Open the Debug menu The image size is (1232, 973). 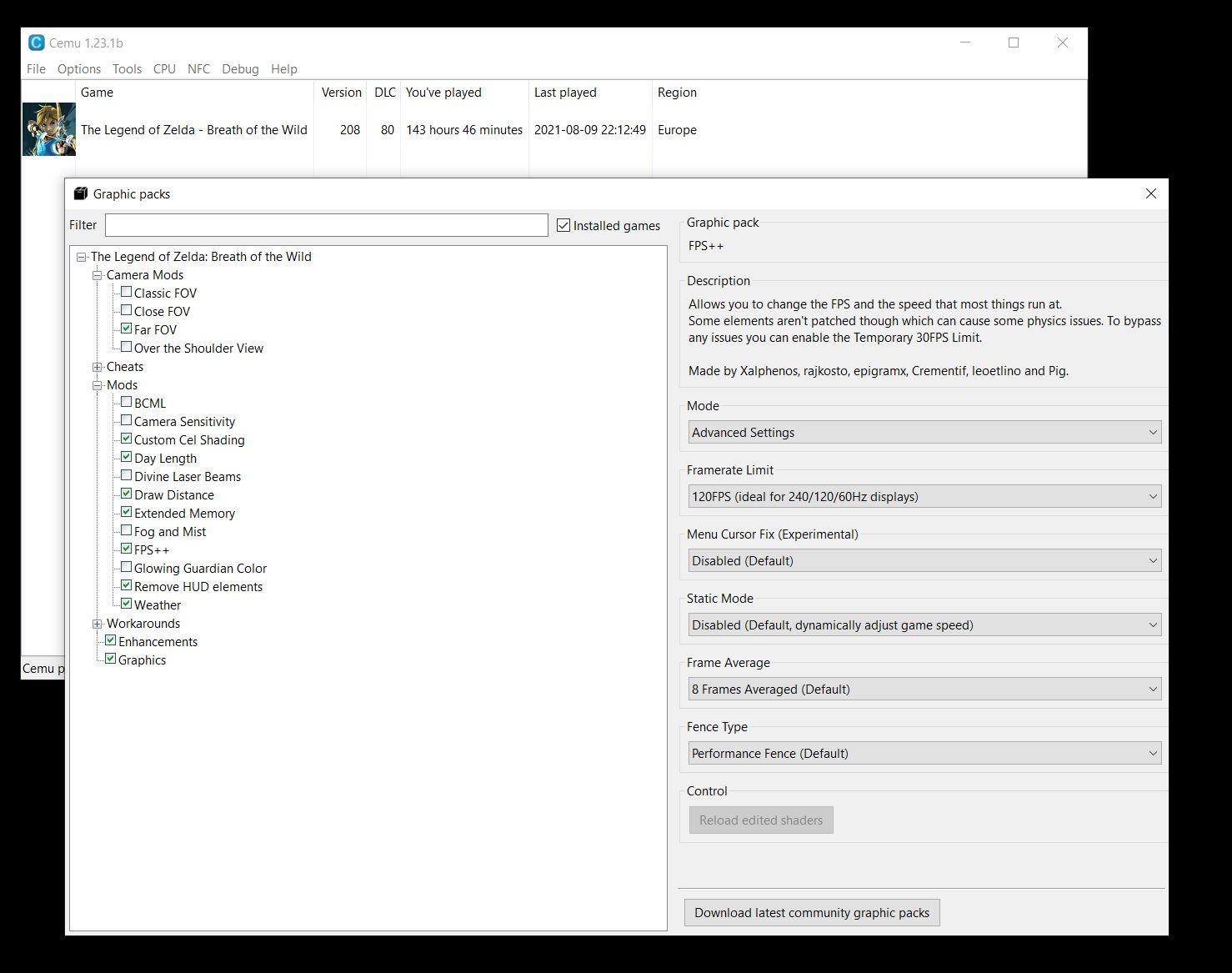(240, 69)
